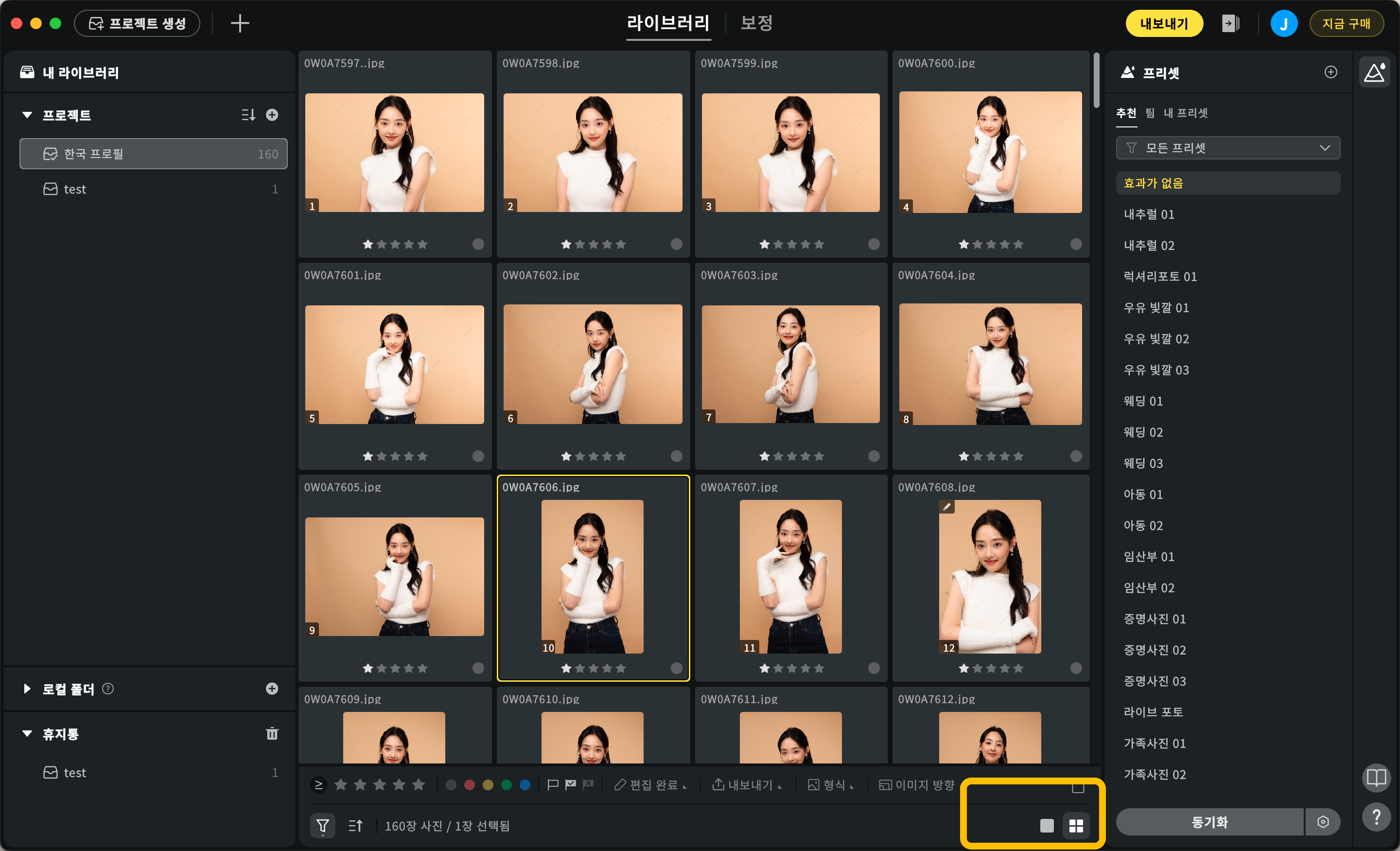This screenshot has width=1400, height=851.
Task: Select the 팀 presets tab
Action: [x=1150, y=112]
